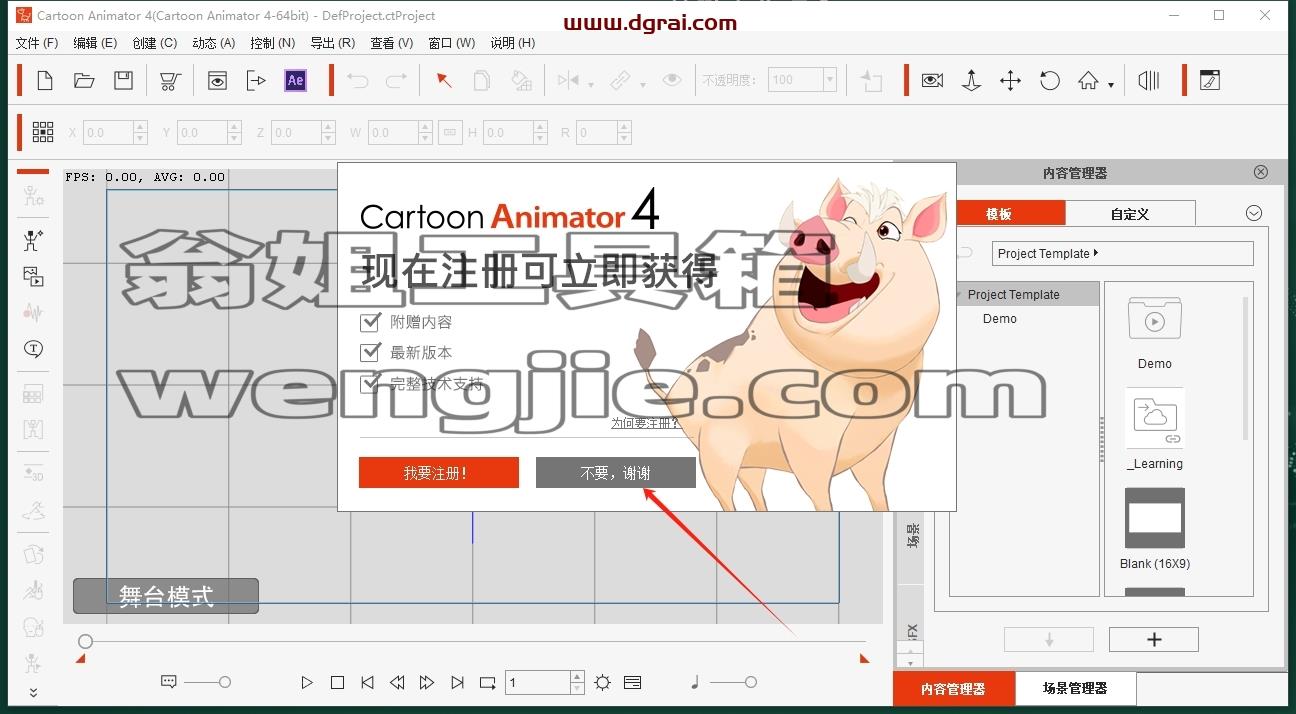The height and width of the screenshot is (714, 1296).
Task: Open the 为何要注册? link
Action: click(645, 423)
